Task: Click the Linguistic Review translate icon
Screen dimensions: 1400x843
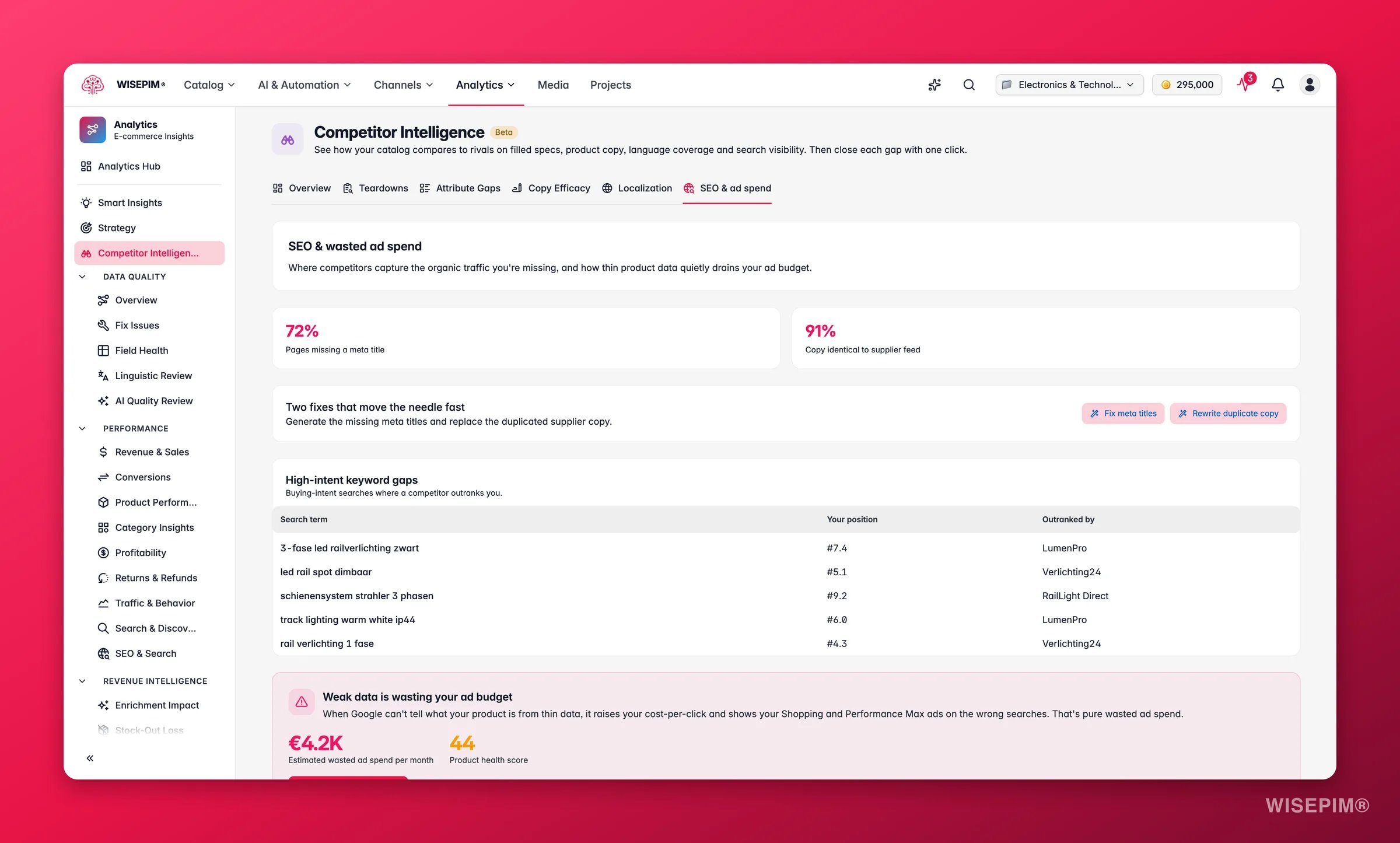Action: click(x=103, y=376)
